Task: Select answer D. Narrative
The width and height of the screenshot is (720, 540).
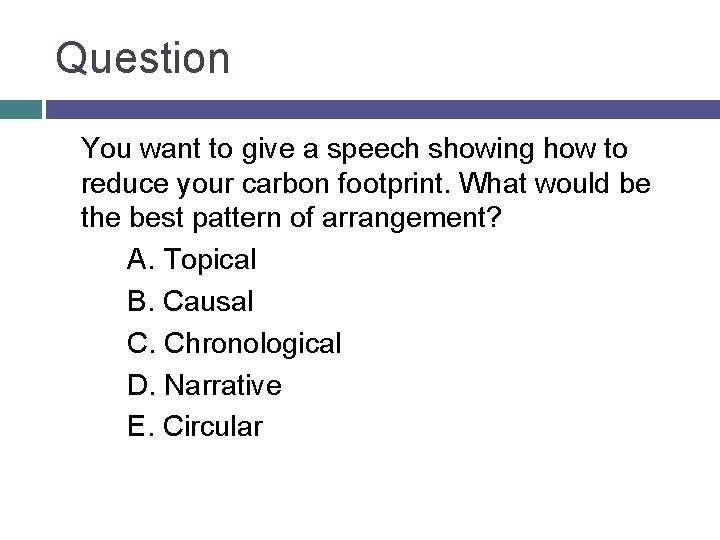Action: click(x=204, y=385)
